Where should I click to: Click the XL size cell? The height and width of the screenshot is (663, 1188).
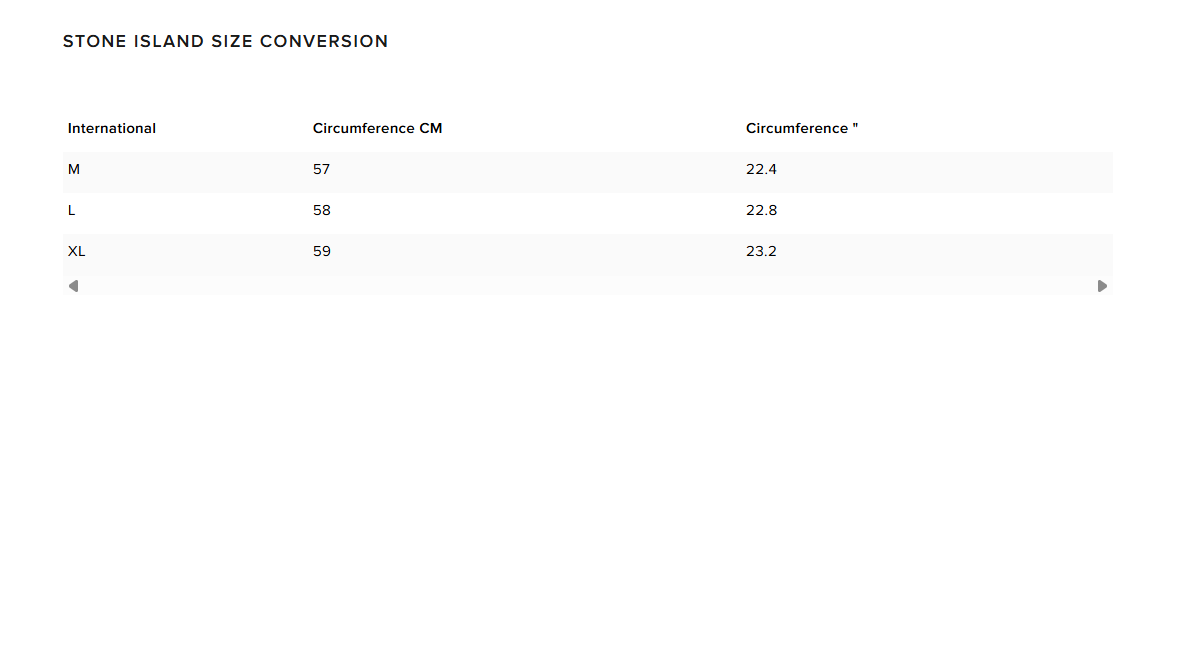tap(77, 251)
